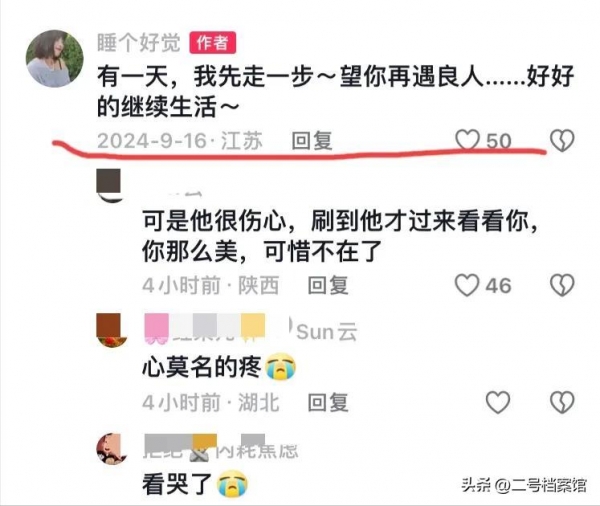Reply to the 陕西 comment

(x=328, y=286)
